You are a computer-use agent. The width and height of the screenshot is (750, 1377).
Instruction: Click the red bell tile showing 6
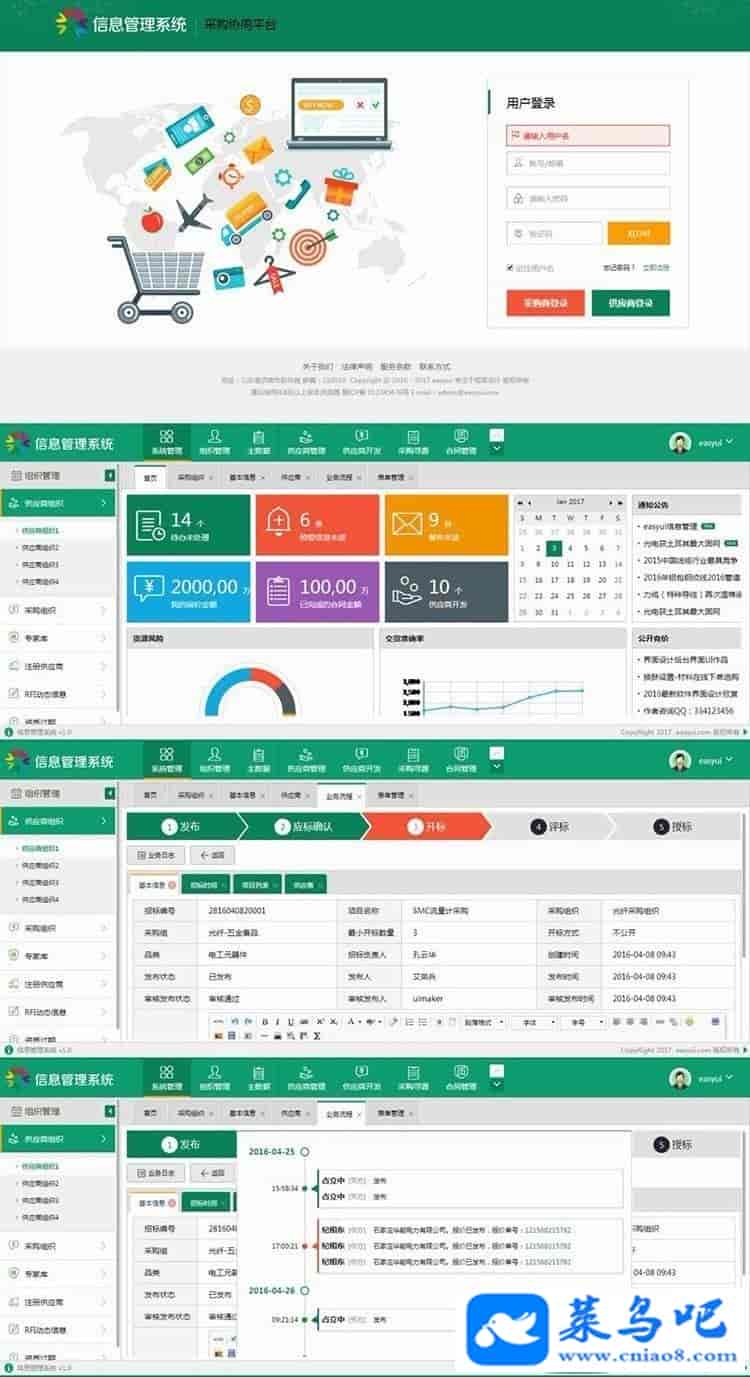pyautogui.click(x=317, y=525)
